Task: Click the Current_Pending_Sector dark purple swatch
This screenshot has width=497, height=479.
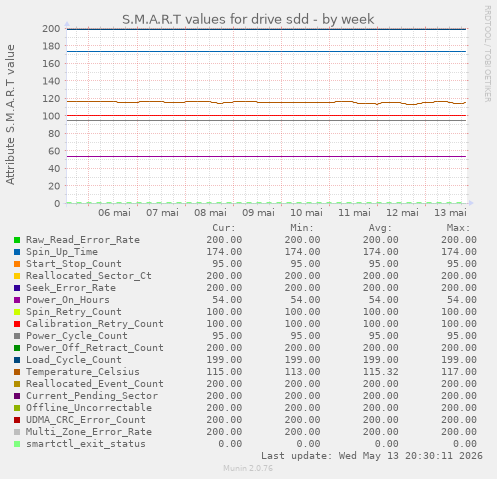Action: click(x=17, y=396)
